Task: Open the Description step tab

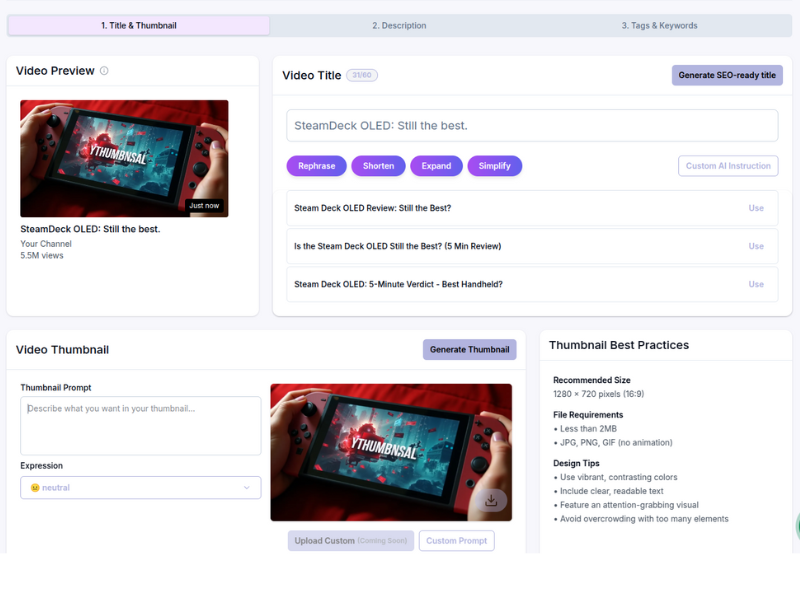Action: (x=399, y=26)
